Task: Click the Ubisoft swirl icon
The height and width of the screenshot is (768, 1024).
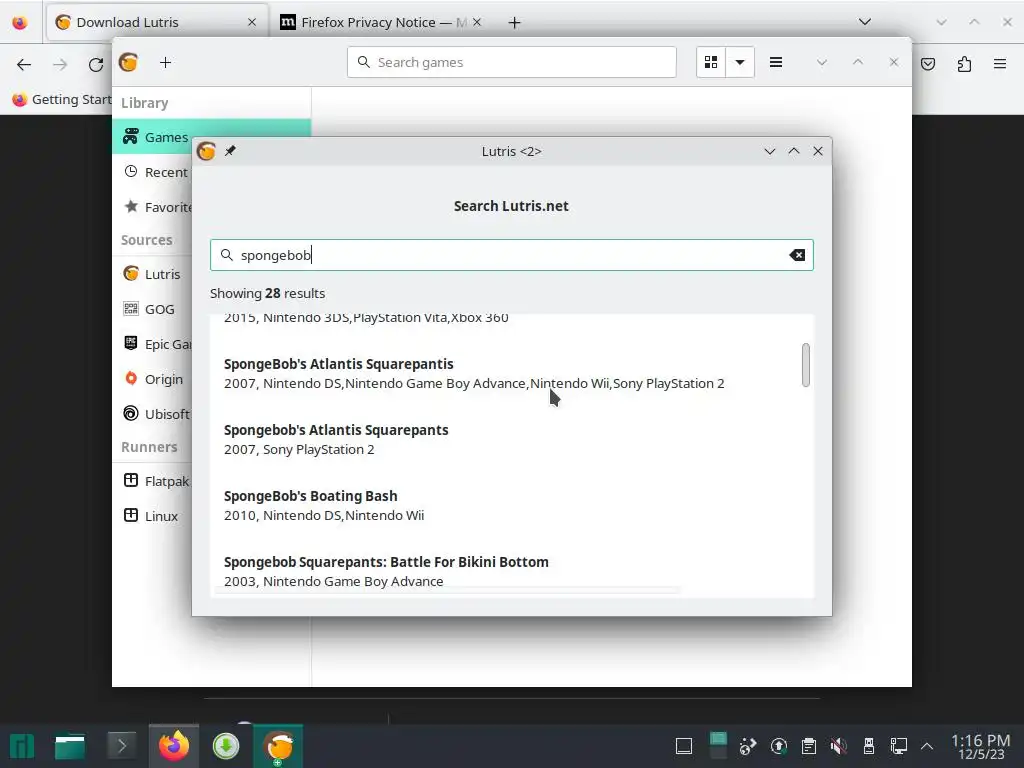Action: coord(131,413)
